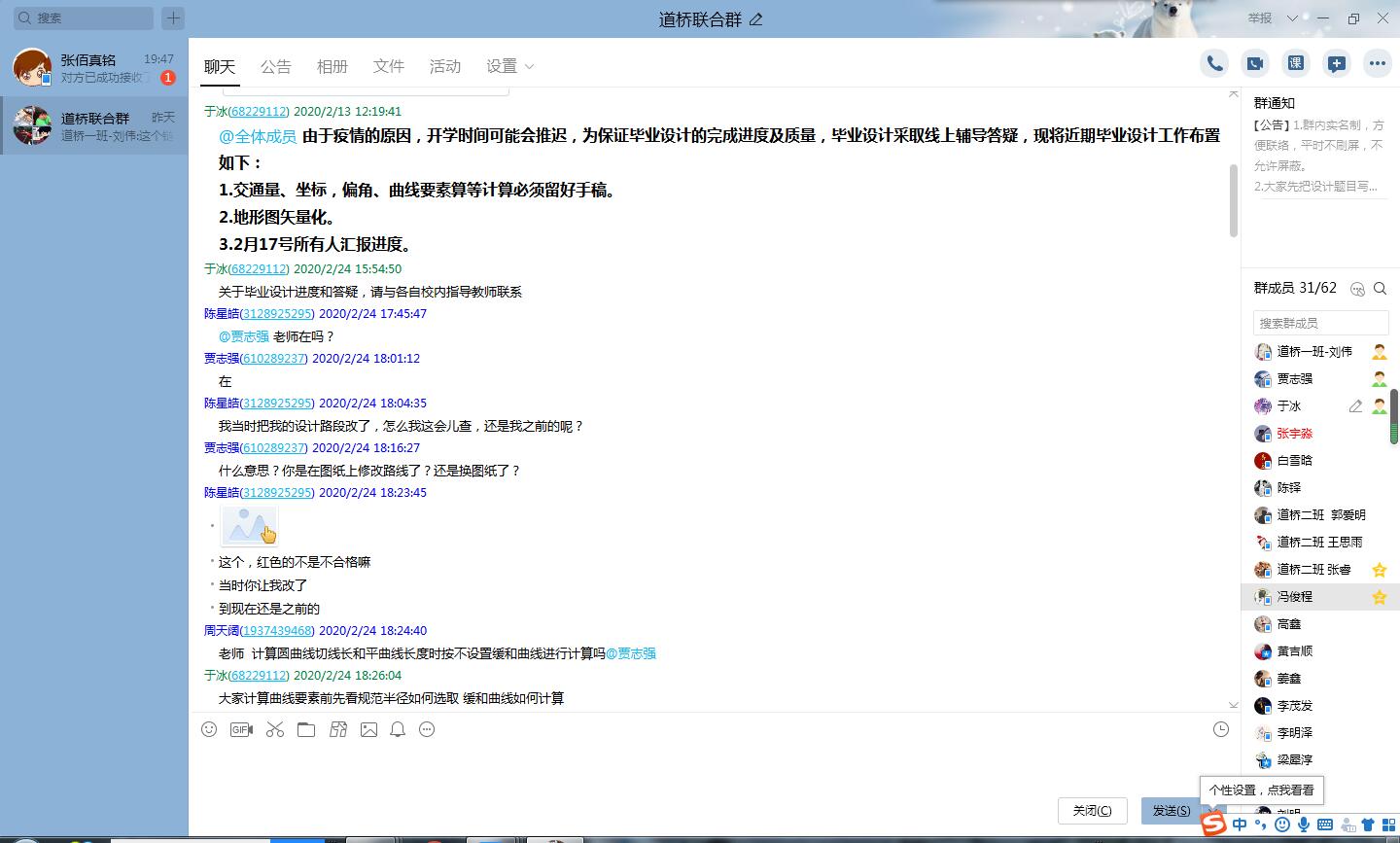
Task: Start a group video call
Action: point(1255,64)
